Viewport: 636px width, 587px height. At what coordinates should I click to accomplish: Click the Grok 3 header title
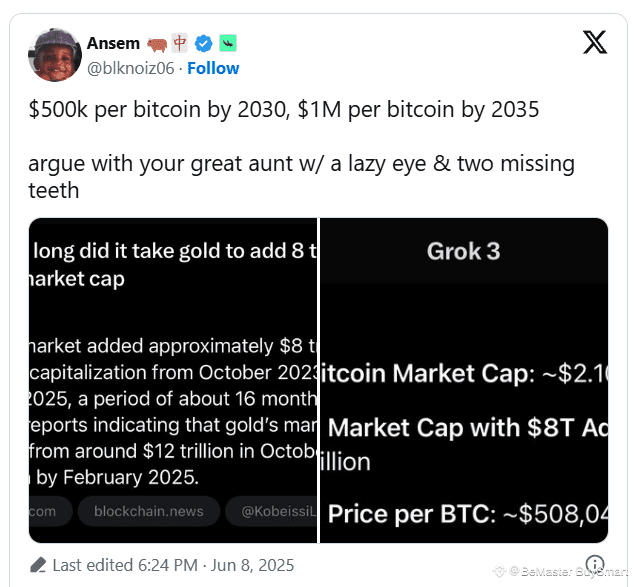pos(464,251)
